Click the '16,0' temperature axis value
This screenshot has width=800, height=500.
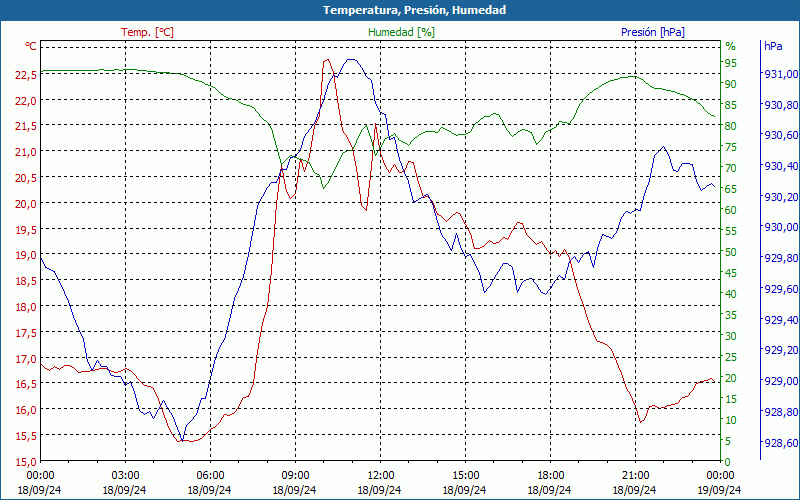pyautogui.click(x=26, y=410)
